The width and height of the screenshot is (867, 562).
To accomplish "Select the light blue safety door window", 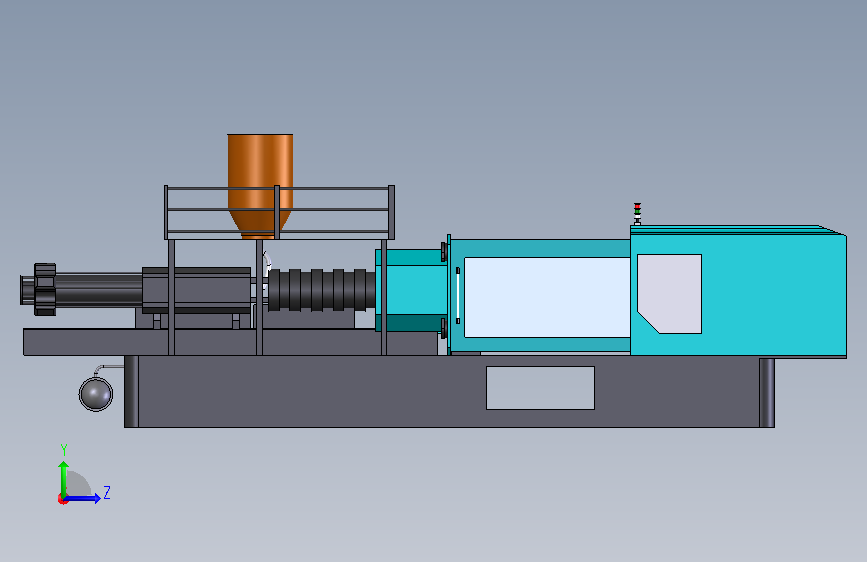I will [547, 297].
